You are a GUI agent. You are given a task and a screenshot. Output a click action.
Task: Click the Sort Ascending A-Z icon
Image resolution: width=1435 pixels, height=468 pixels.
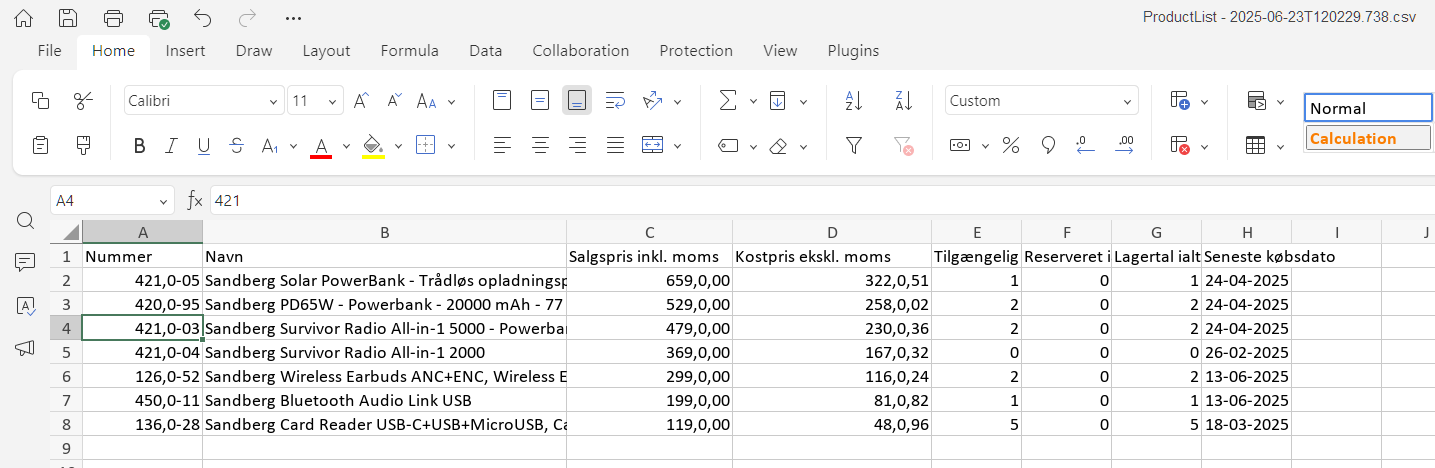854,100
